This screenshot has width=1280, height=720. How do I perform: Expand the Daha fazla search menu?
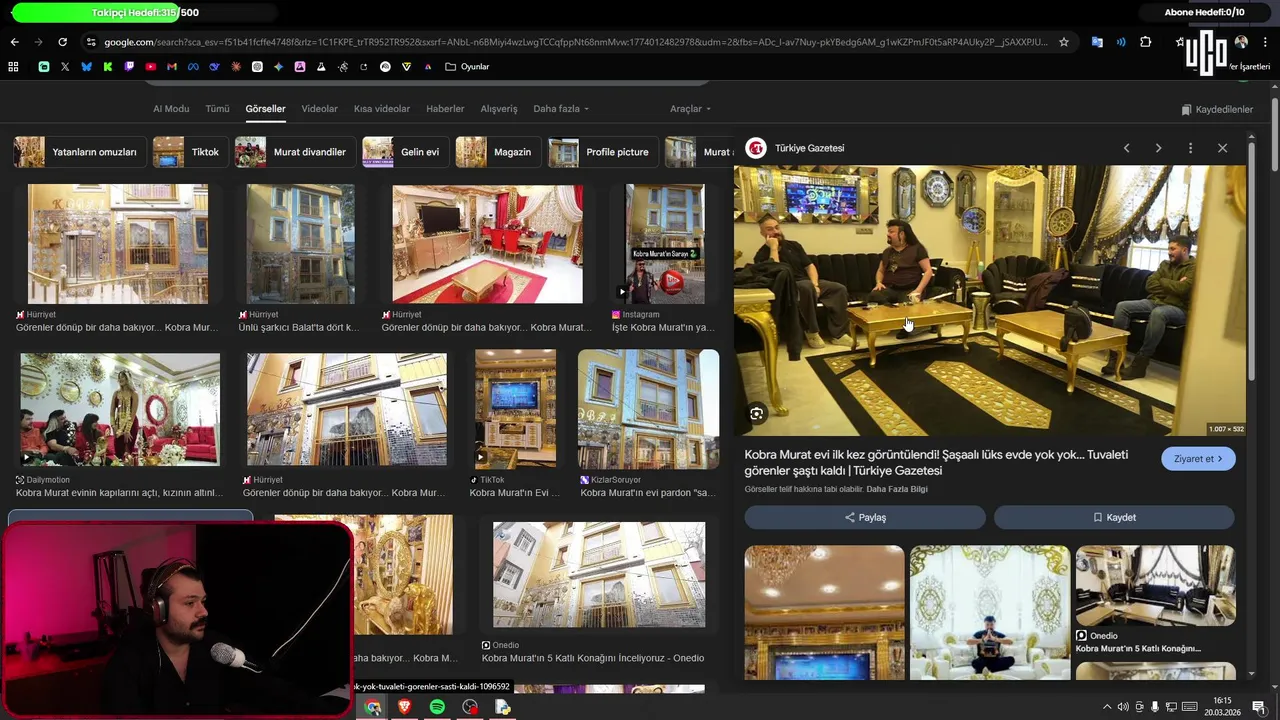[x=561, y=109]
